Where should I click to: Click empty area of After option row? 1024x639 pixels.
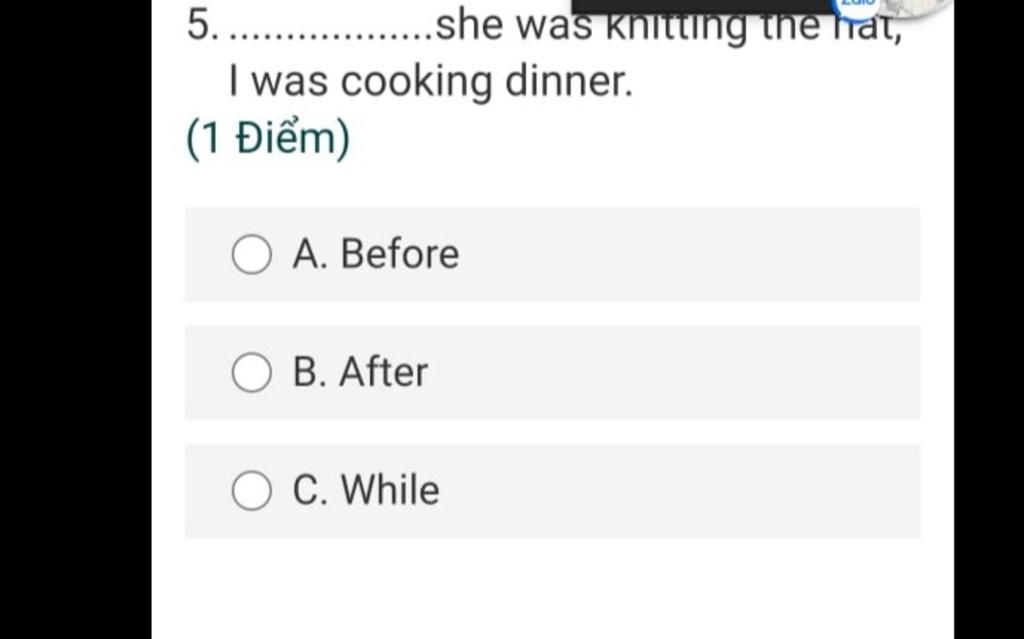pyautogui.click(x=673, y=372)
